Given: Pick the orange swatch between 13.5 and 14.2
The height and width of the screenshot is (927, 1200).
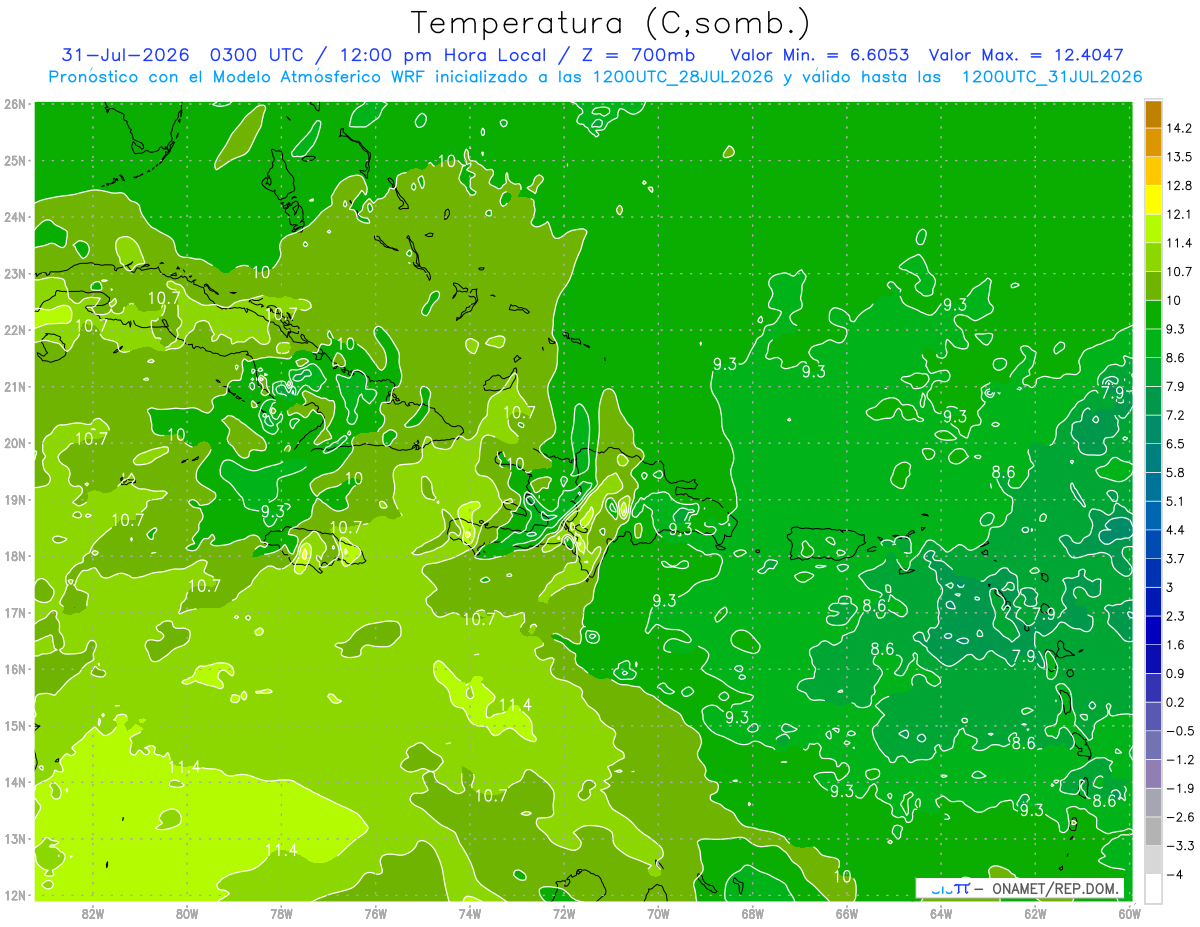Looking at the screenshot, I should pos(1153,142).
